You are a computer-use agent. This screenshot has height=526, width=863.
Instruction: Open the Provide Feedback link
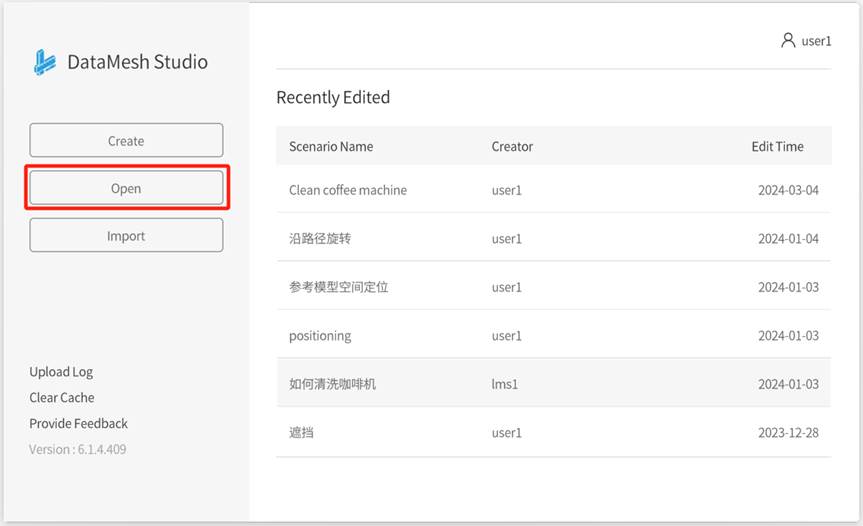click(78, 423)
